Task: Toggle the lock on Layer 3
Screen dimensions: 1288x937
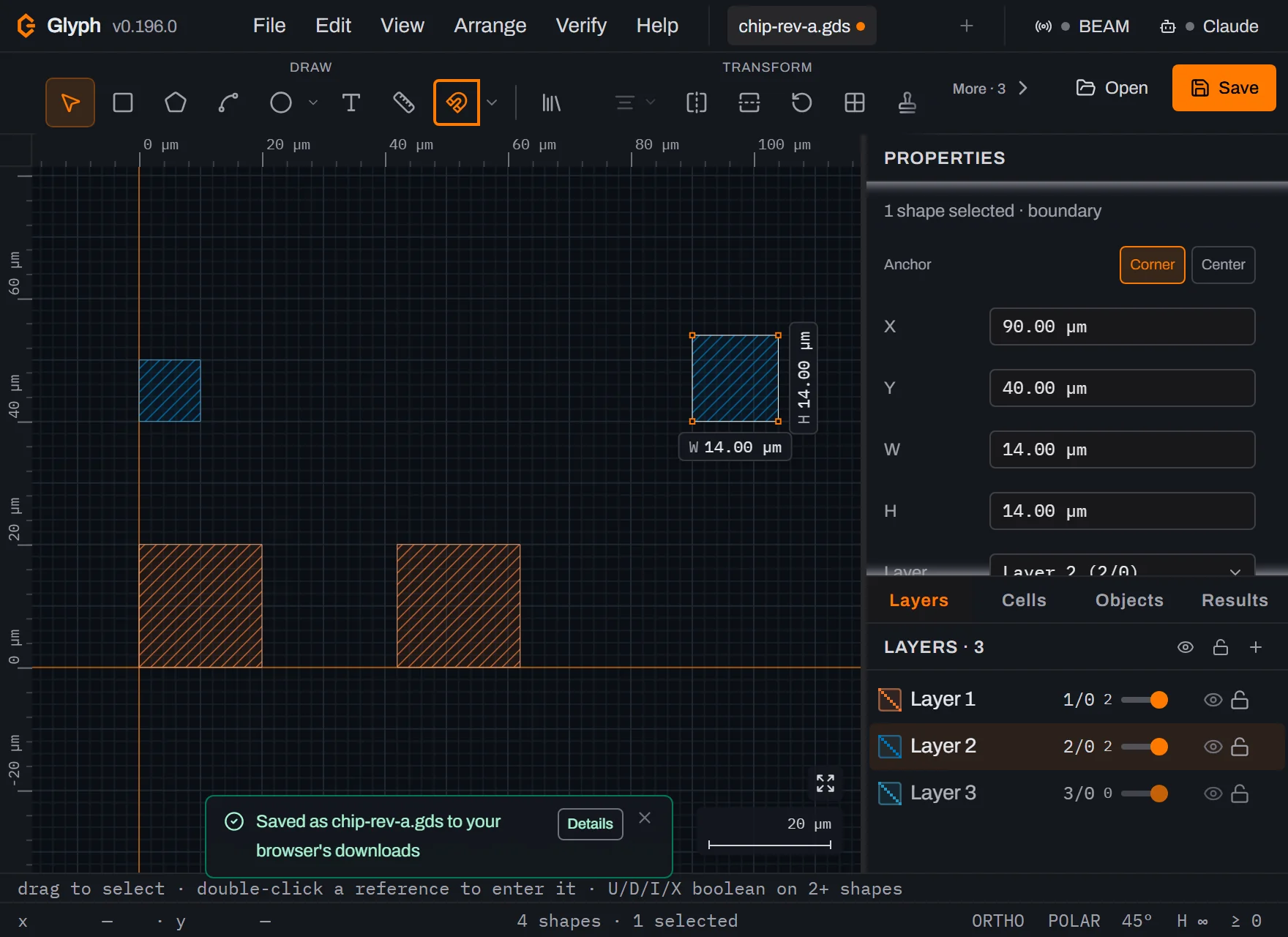Action: (x=1240, y=794)
